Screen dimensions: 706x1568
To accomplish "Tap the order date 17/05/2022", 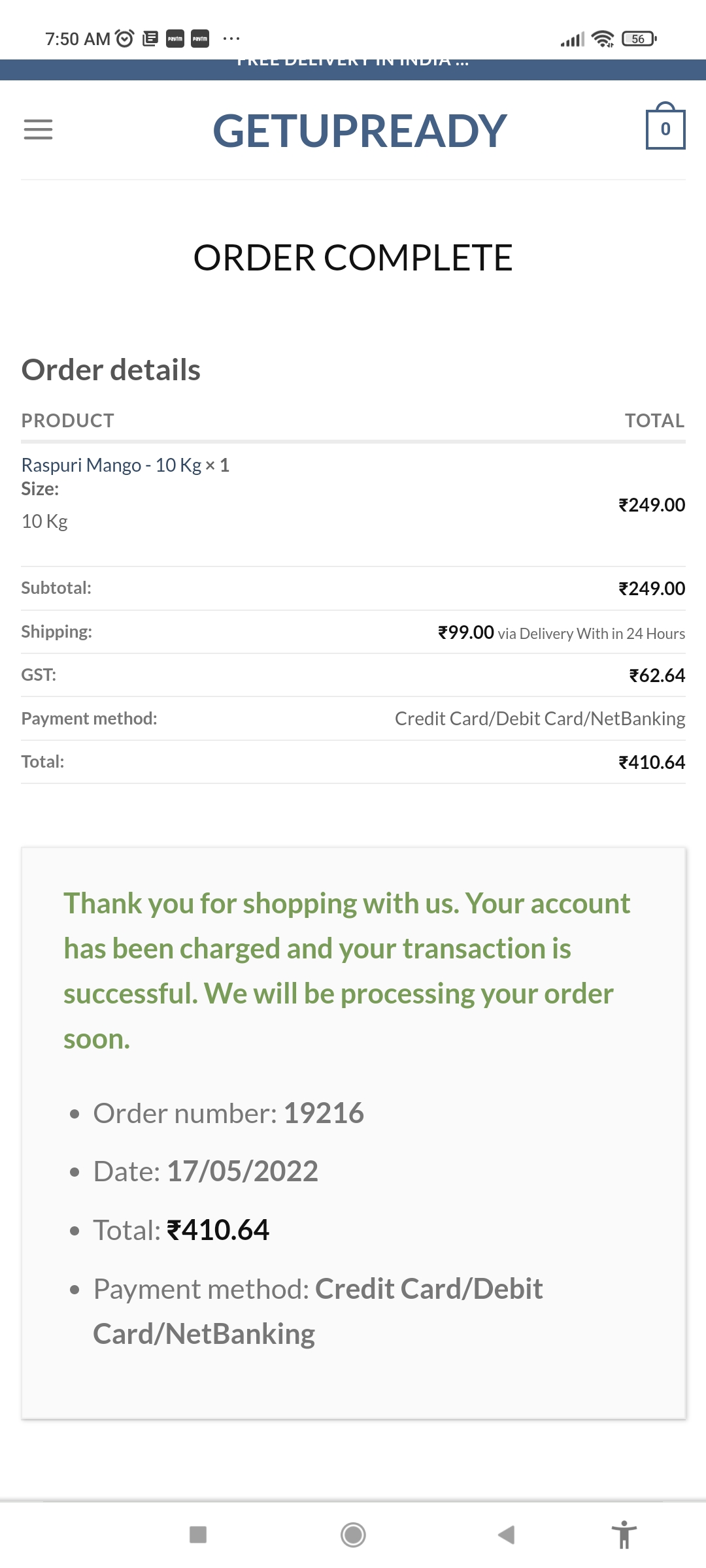I will pos(243,1171).
